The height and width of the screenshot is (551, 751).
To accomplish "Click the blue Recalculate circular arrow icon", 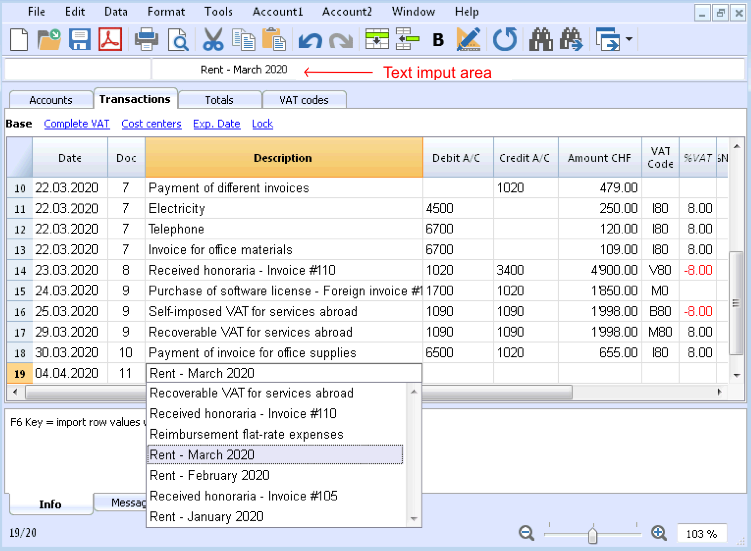I will (x=505, y=40).
